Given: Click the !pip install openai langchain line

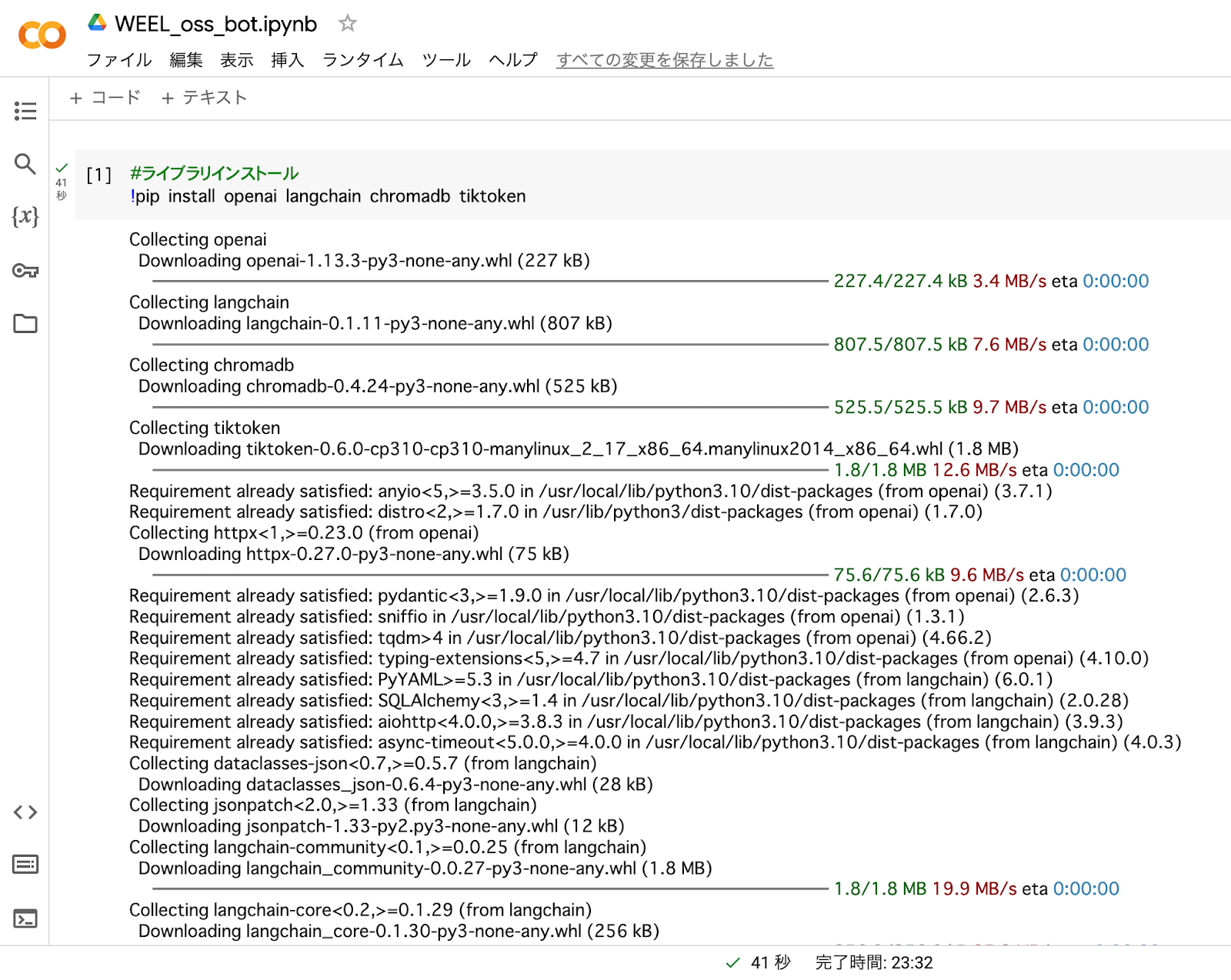Looking at the screenshot, I should [x=328, y=196].
